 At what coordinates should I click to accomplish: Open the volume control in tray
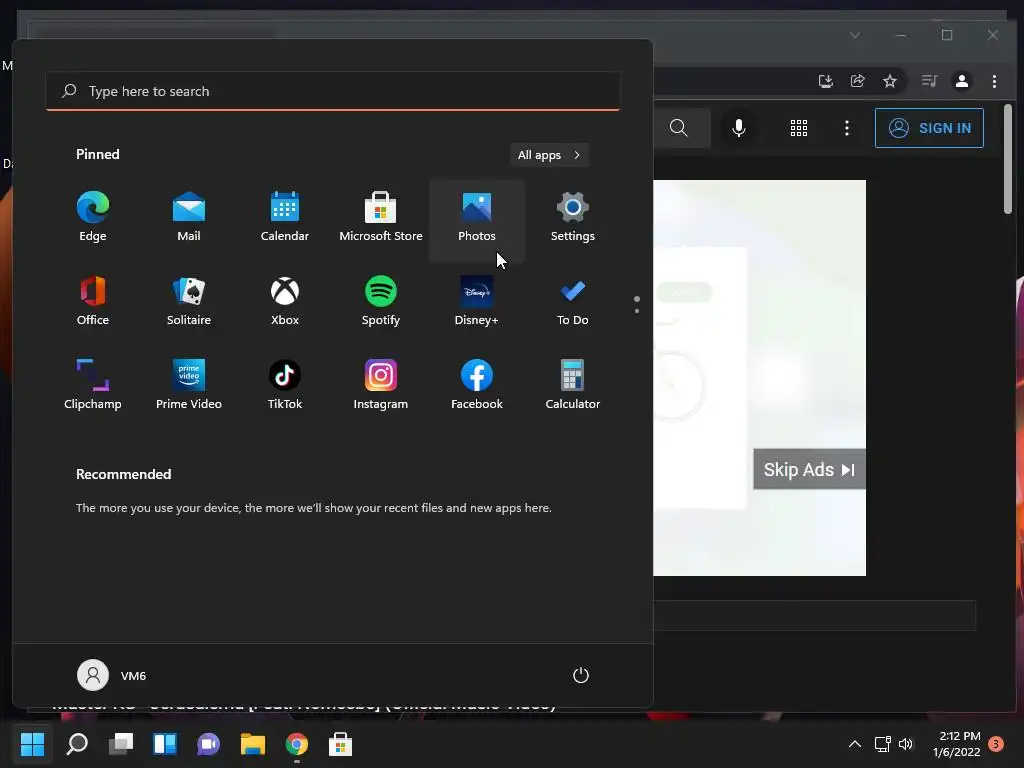point(906,744)
